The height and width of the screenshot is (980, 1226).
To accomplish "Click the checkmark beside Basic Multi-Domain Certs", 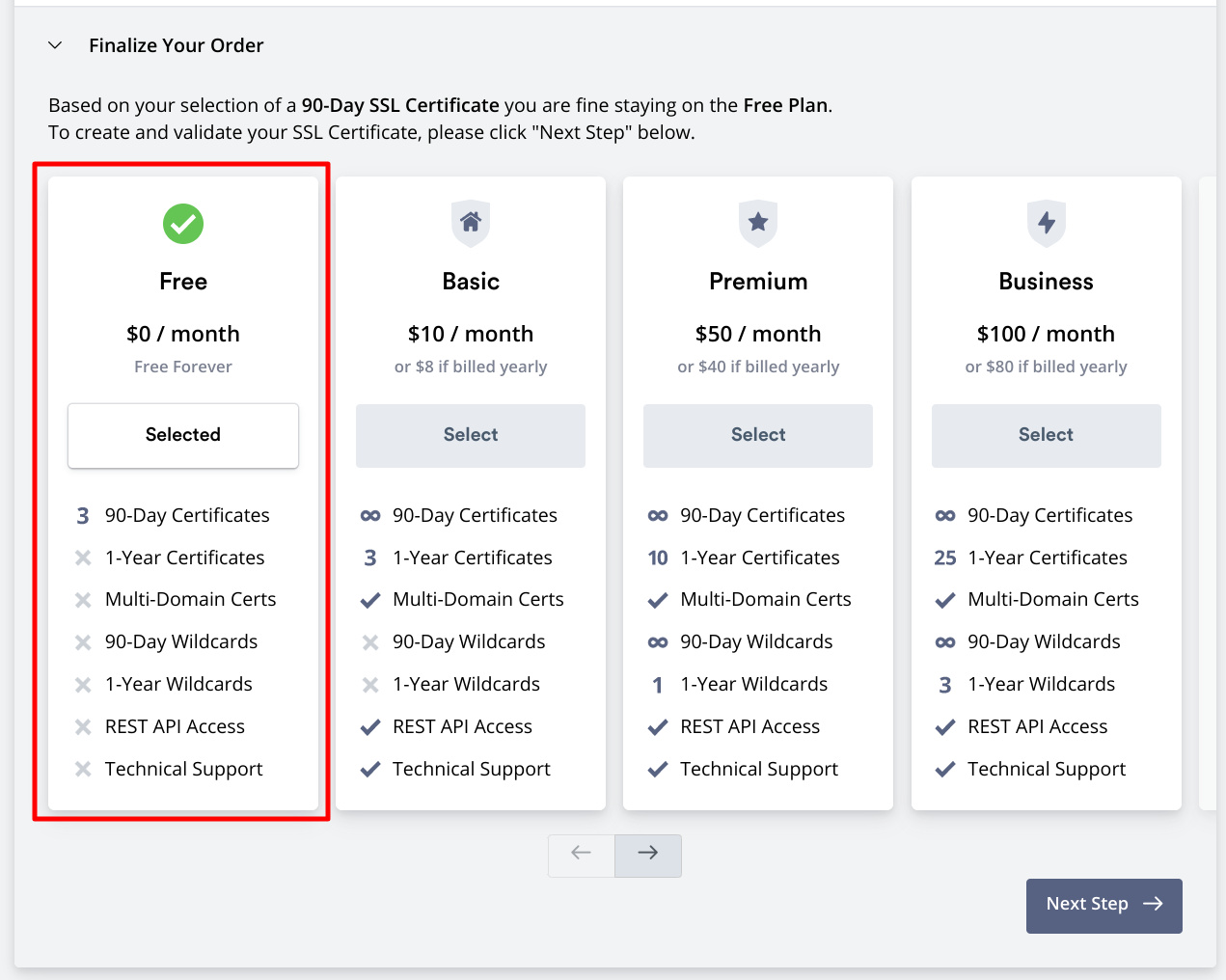I will click(369, 599).
